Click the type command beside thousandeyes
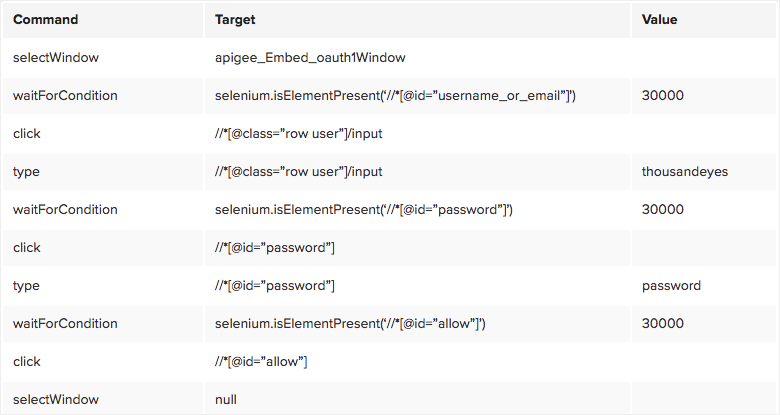 coord(27,172)
